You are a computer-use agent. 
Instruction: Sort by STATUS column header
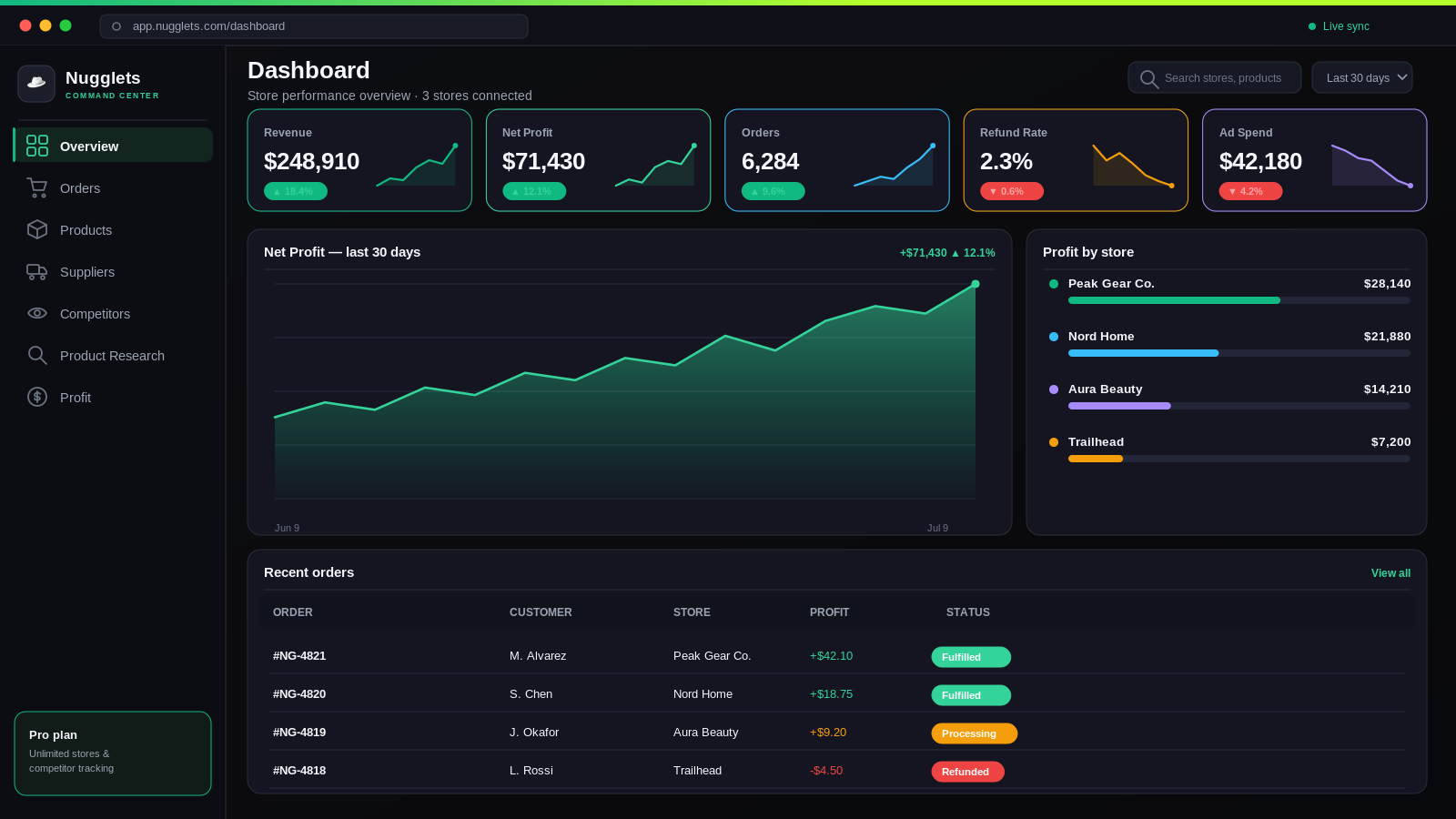(x=968, y=612)
